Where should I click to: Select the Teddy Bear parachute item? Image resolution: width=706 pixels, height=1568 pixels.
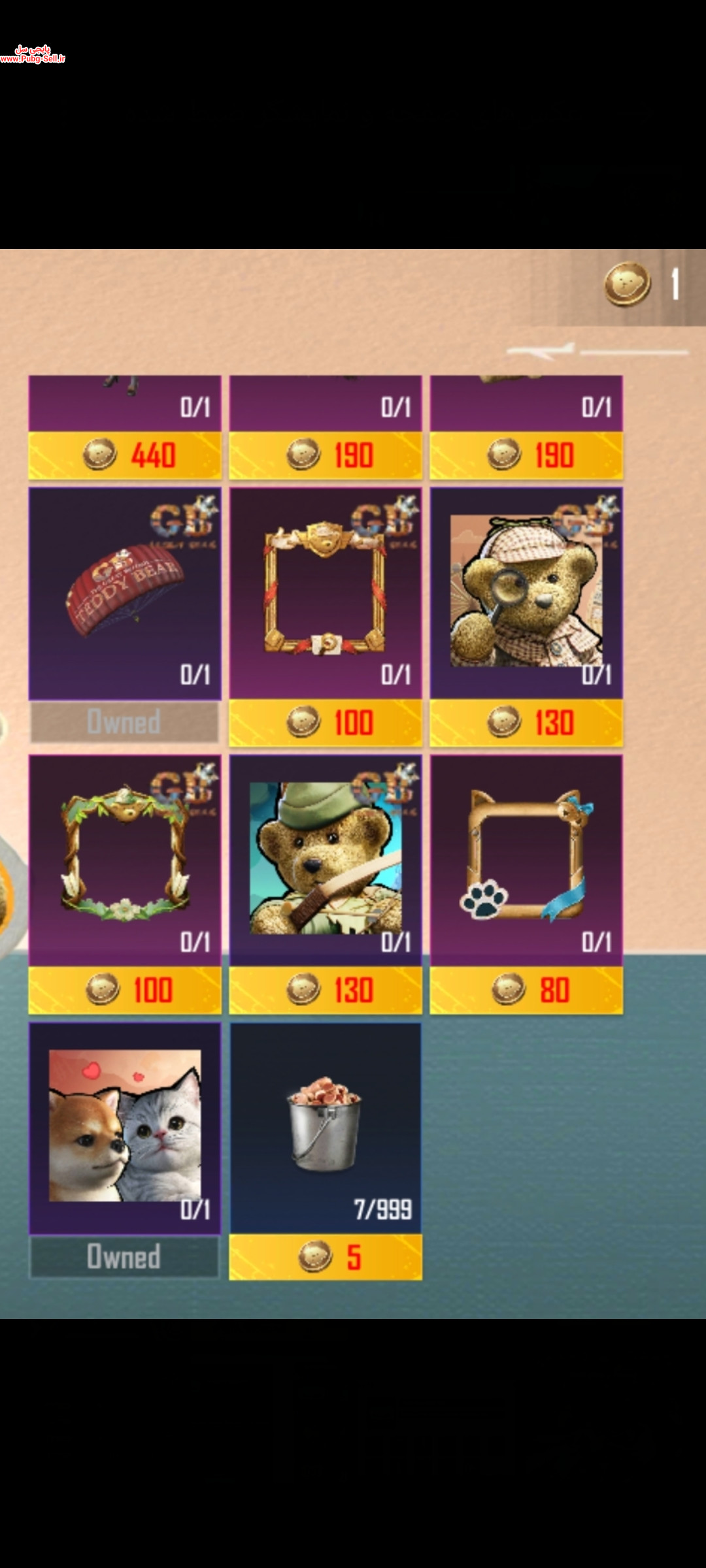125,593
